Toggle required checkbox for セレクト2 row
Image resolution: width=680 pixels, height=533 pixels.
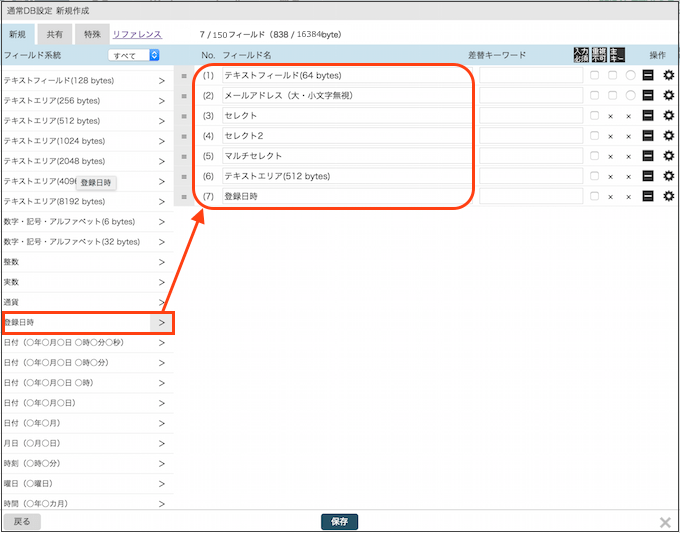pos(595,136)
